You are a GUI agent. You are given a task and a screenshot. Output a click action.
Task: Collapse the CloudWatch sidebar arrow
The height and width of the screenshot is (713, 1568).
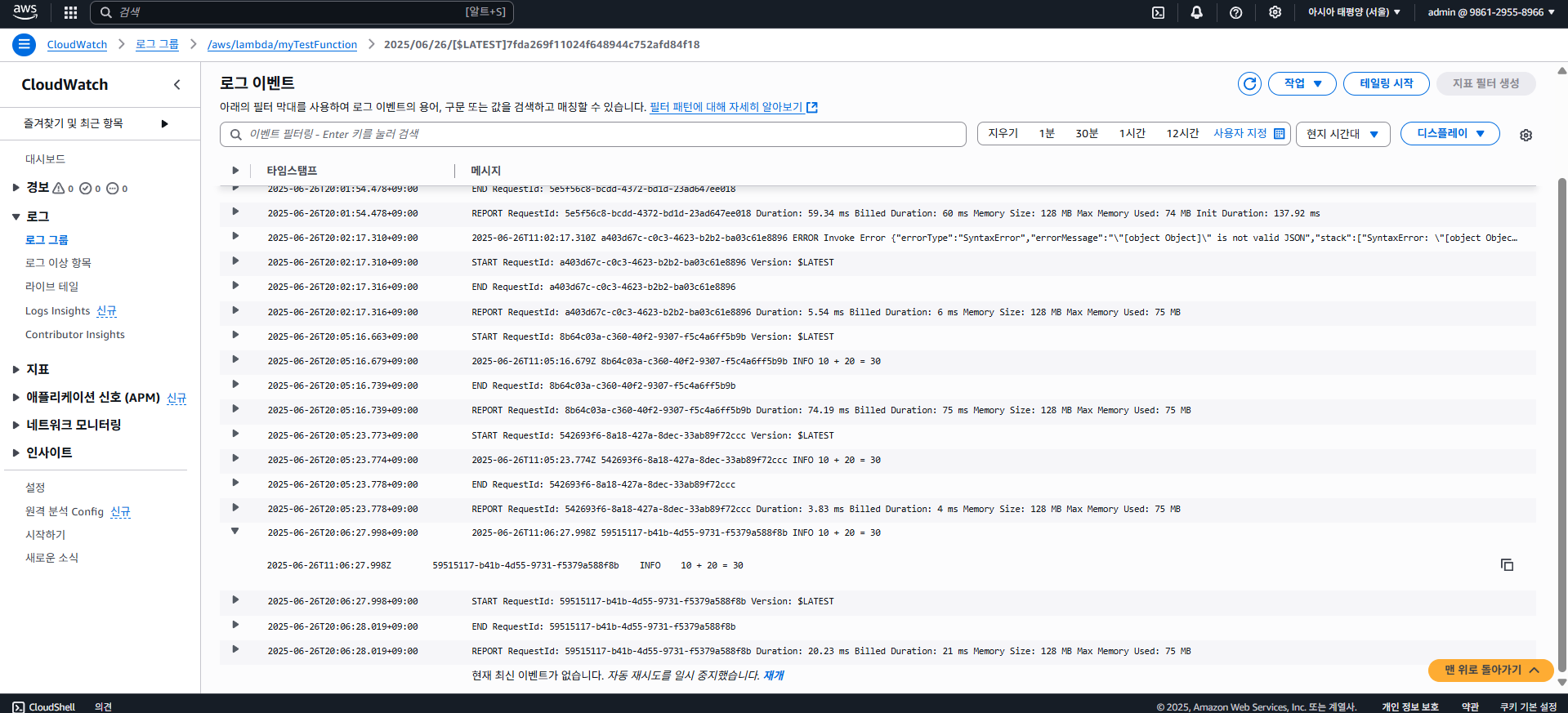coord(177,85)
